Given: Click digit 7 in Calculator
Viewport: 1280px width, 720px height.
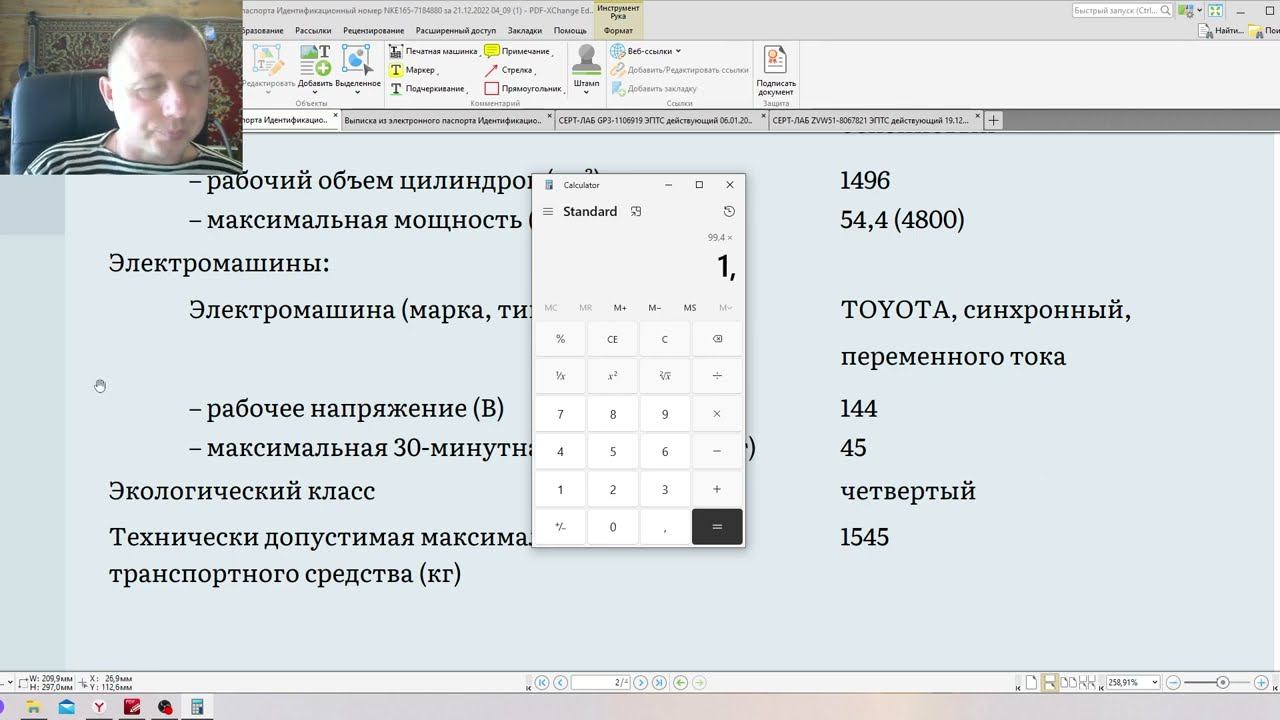Looking at the screenshot, I should click(560, 414).
